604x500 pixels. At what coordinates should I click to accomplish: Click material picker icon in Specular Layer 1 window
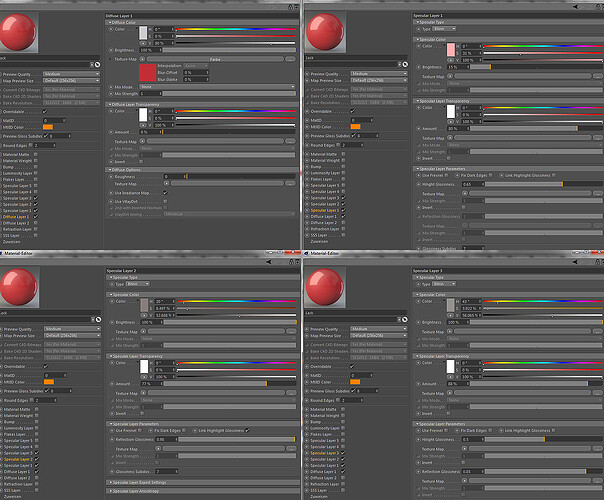click(x=405, y=64)
